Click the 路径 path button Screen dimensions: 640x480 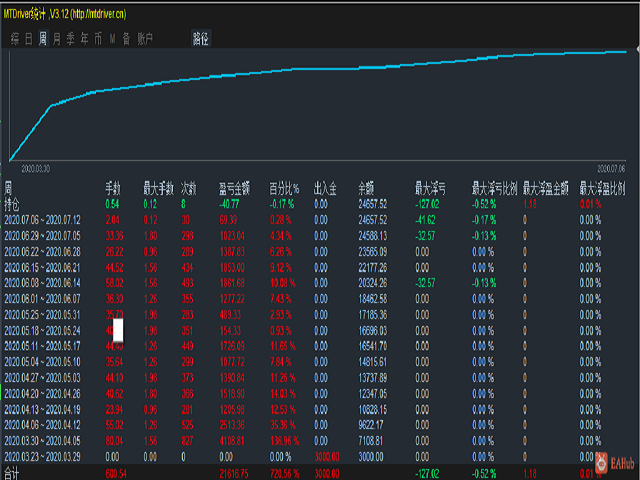(x=201, y=39)
